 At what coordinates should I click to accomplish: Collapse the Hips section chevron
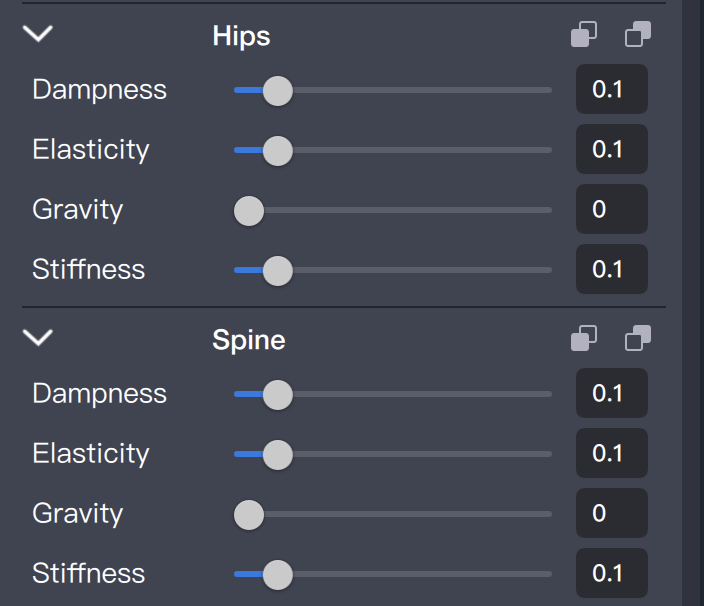(38, 34)
